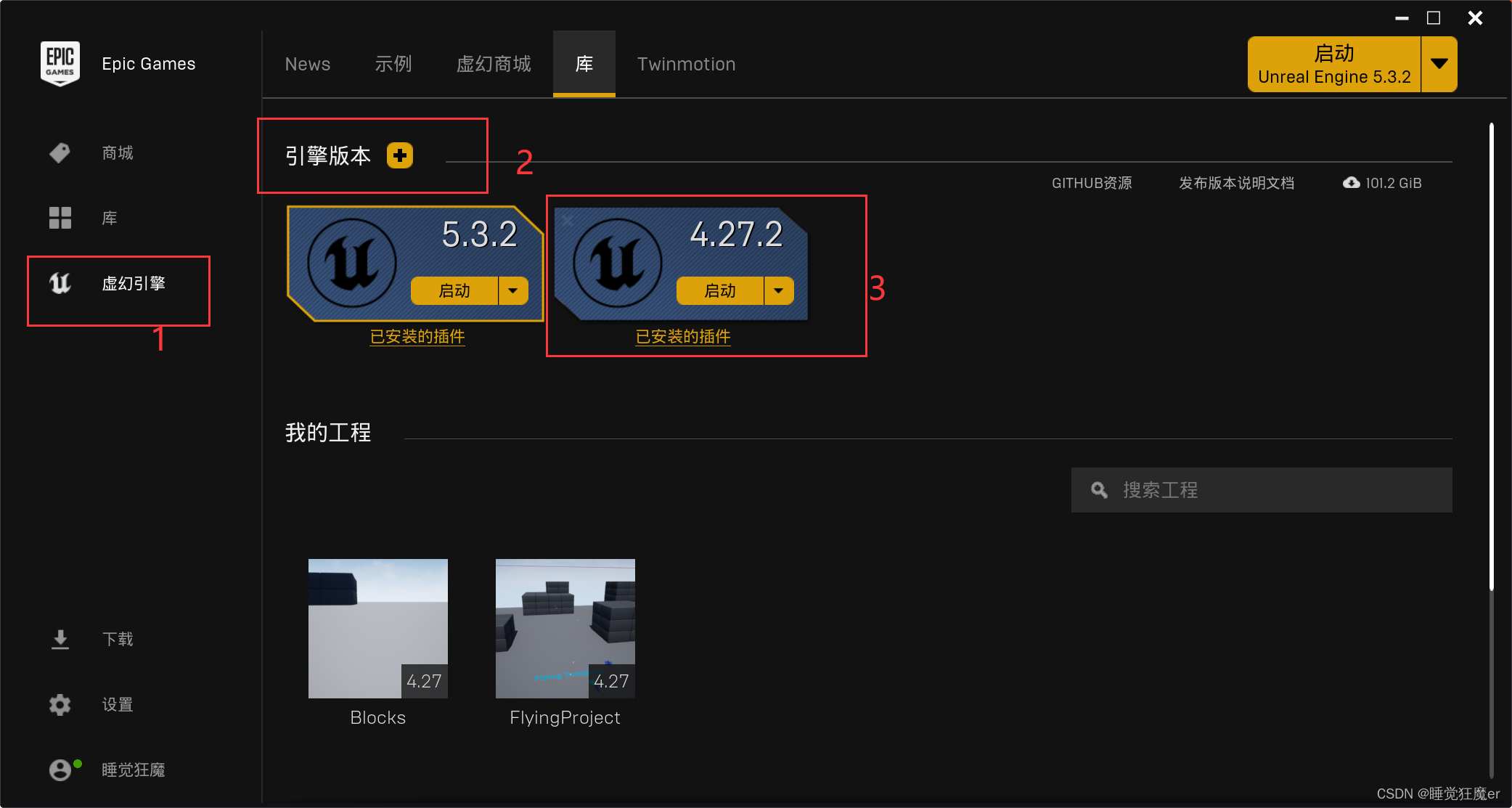This screenshot has height=808, width=1512.
Task: Click the 5.3.2 version number text
Action: coord(480,234)
